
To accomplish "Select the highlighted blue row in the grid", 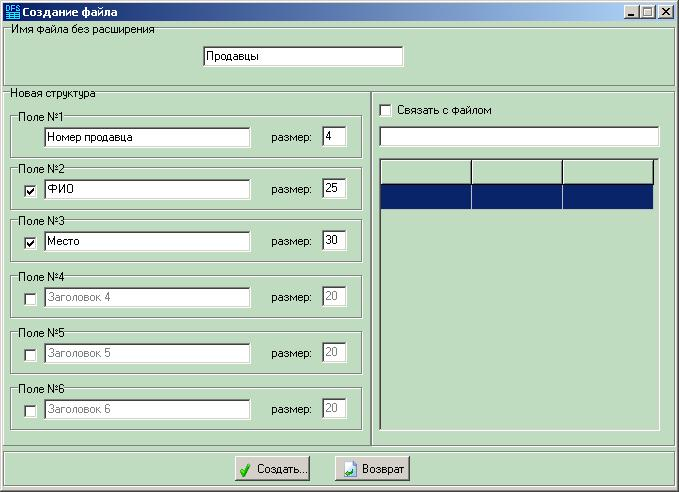I will pyautogui.click(x=516, y=197).
